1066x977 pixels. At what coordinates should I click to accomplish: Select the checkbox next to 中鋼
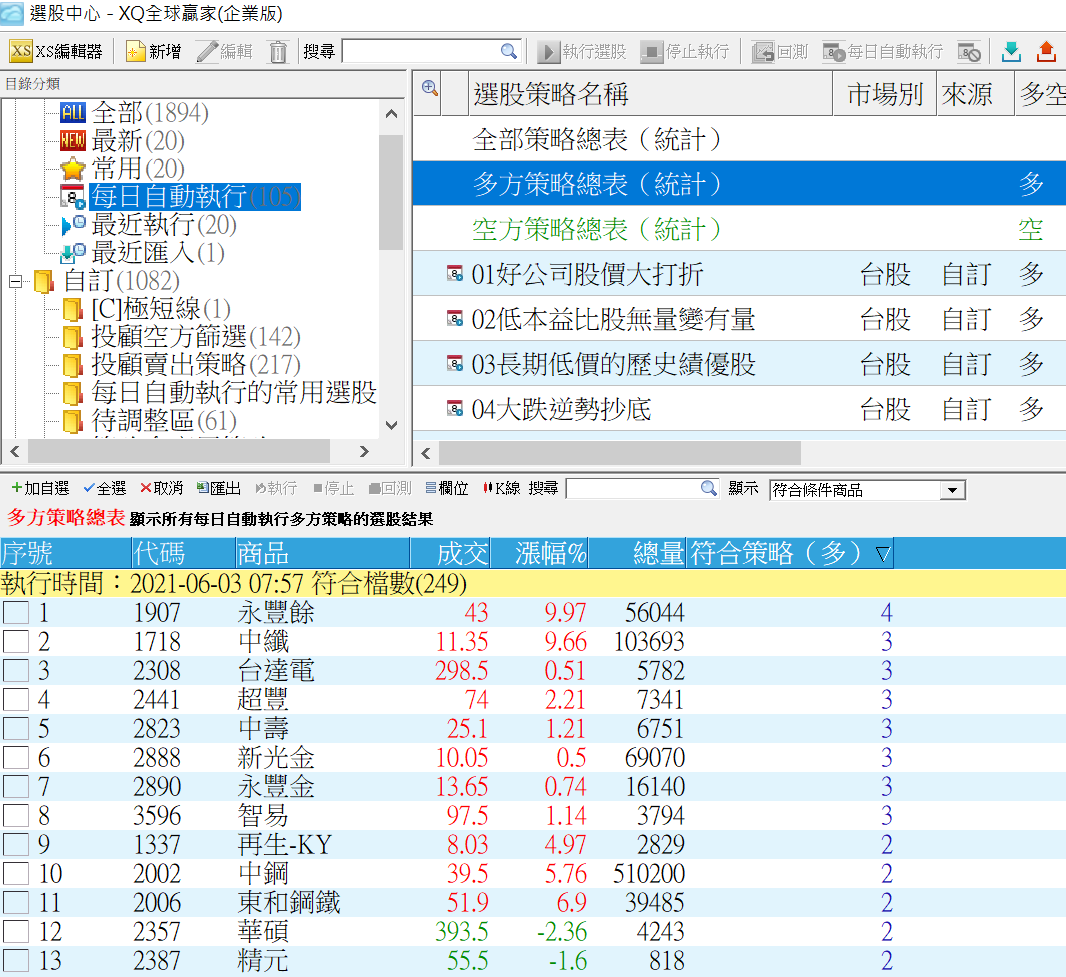click(x=15, y=874)
